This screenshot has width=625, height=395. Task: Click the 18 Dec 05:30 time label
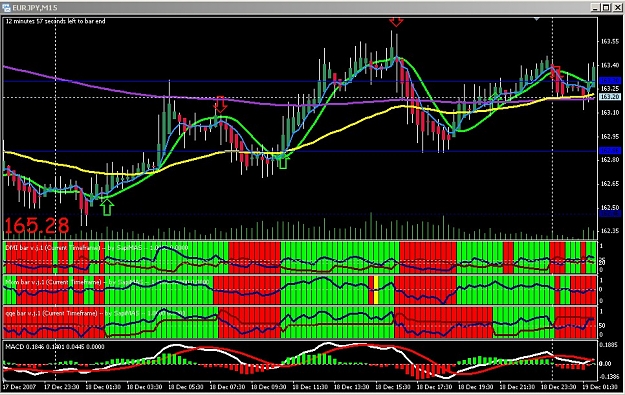[185, 387]
